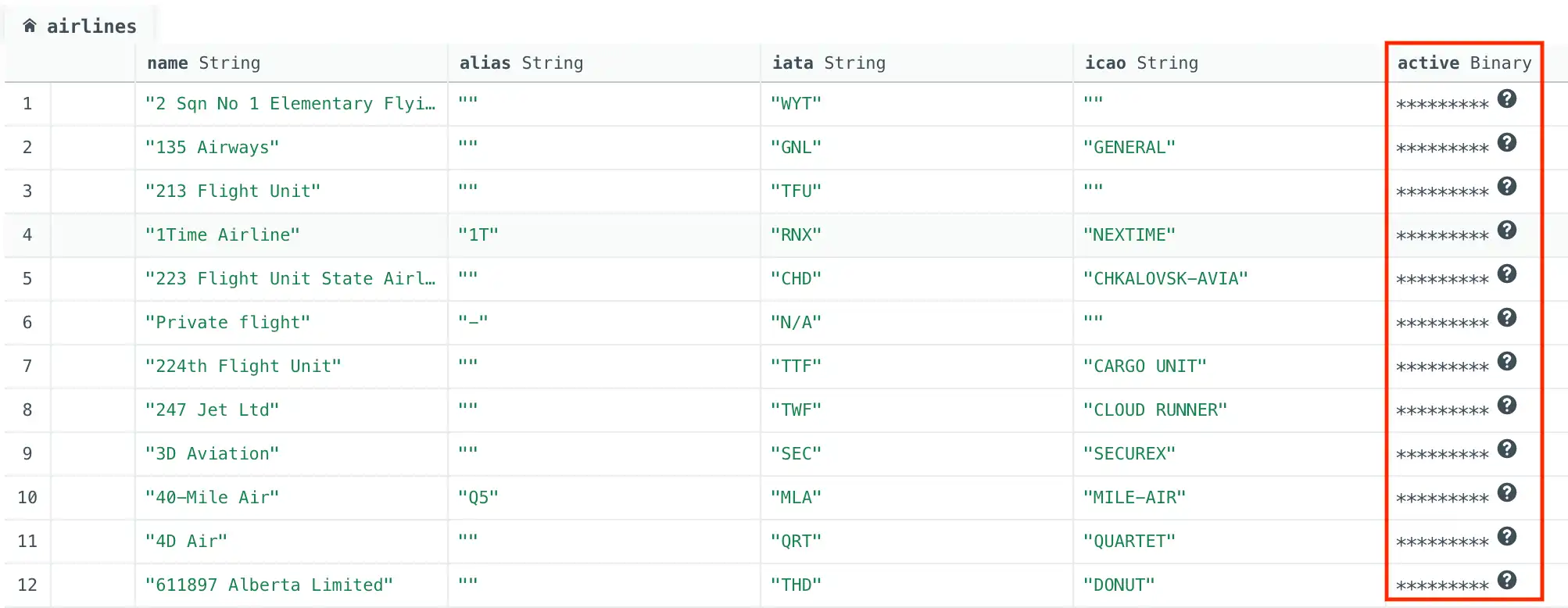Image resolution: width=1568 pixels, height=608 pixels.
Task: Select the "4D Air" name cell
Action: 186,542
